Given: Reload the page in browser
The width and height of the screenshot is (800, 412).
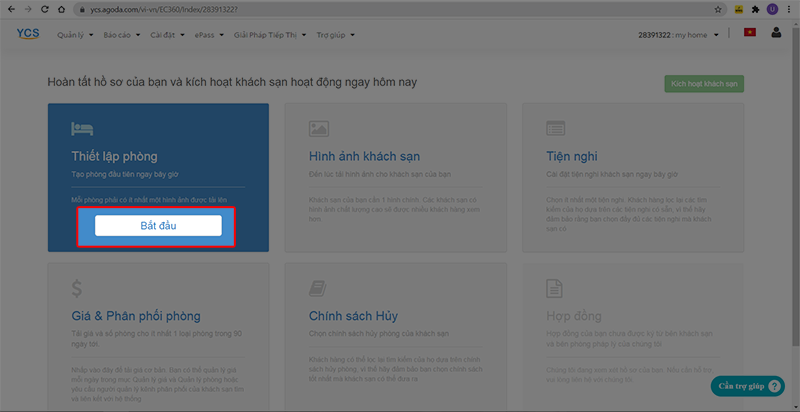Looking at the screenshot, I should (47, 9).
